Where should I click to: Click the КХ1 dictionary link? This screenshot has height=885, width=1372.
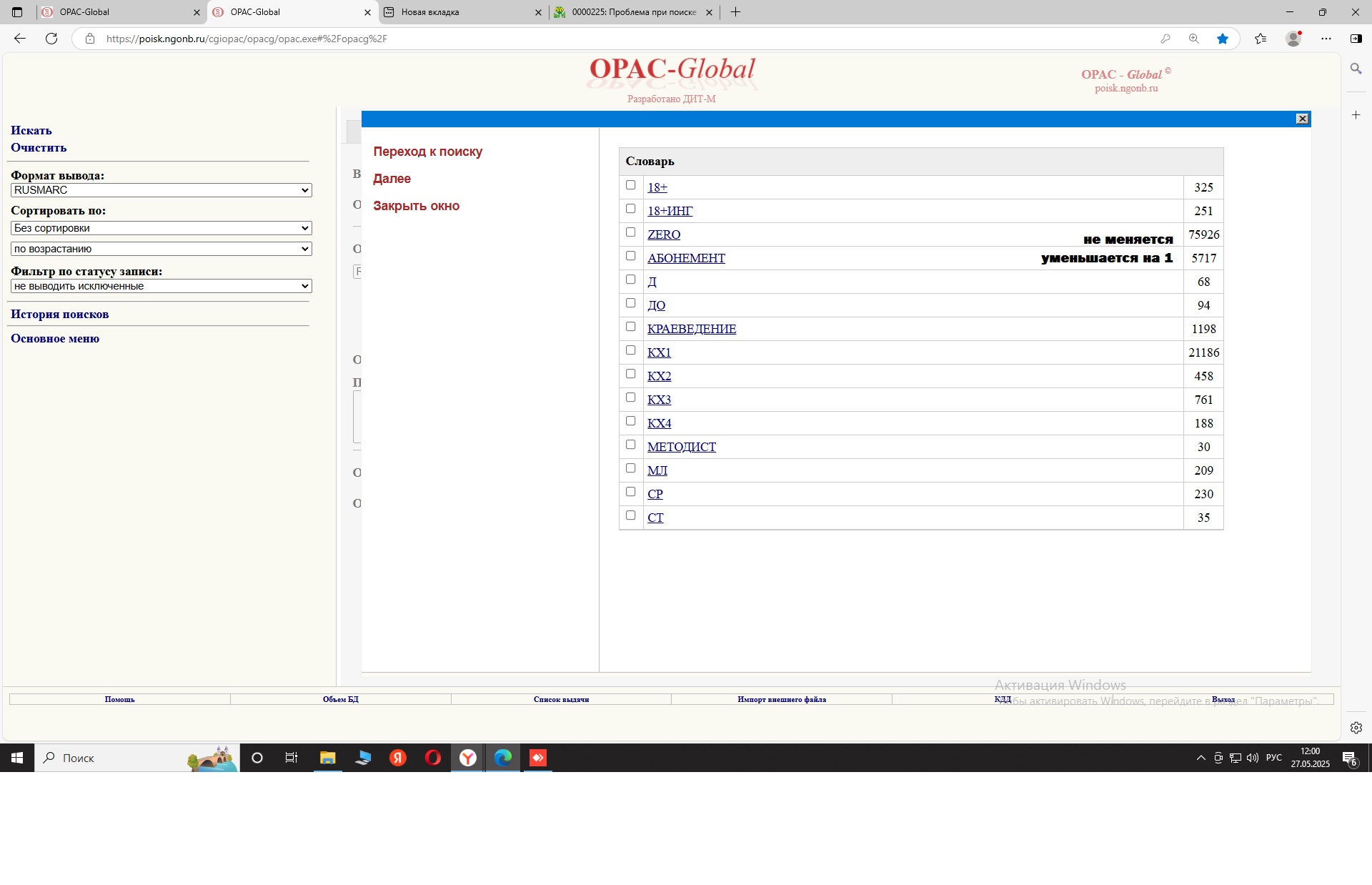pos(659,352)
